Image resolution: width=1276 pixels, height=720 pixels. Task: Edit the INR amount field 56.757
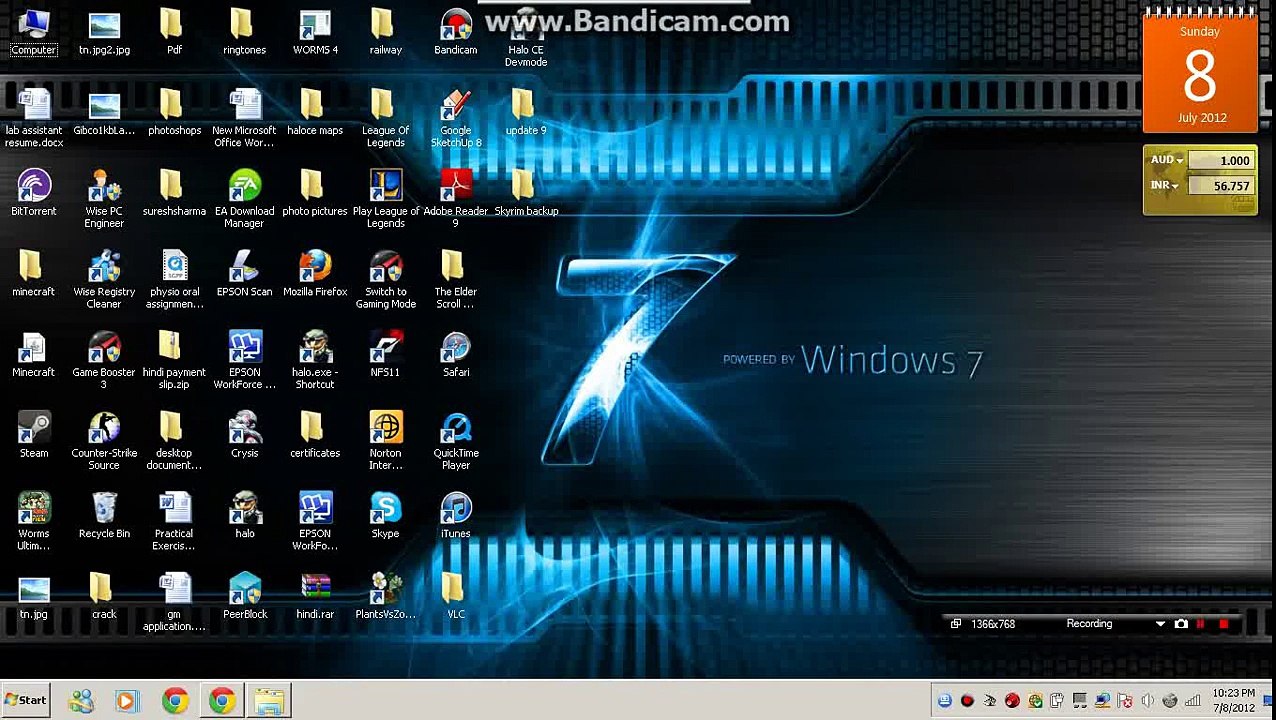point(1221,186)
